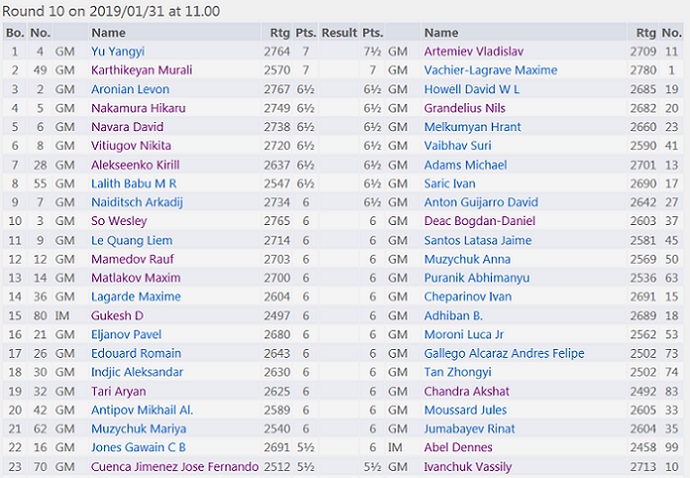Viewport: 690px width, 478px height.
Task: Open Muzychuk Mariya's player page
Action: click(x=136, y=429)
